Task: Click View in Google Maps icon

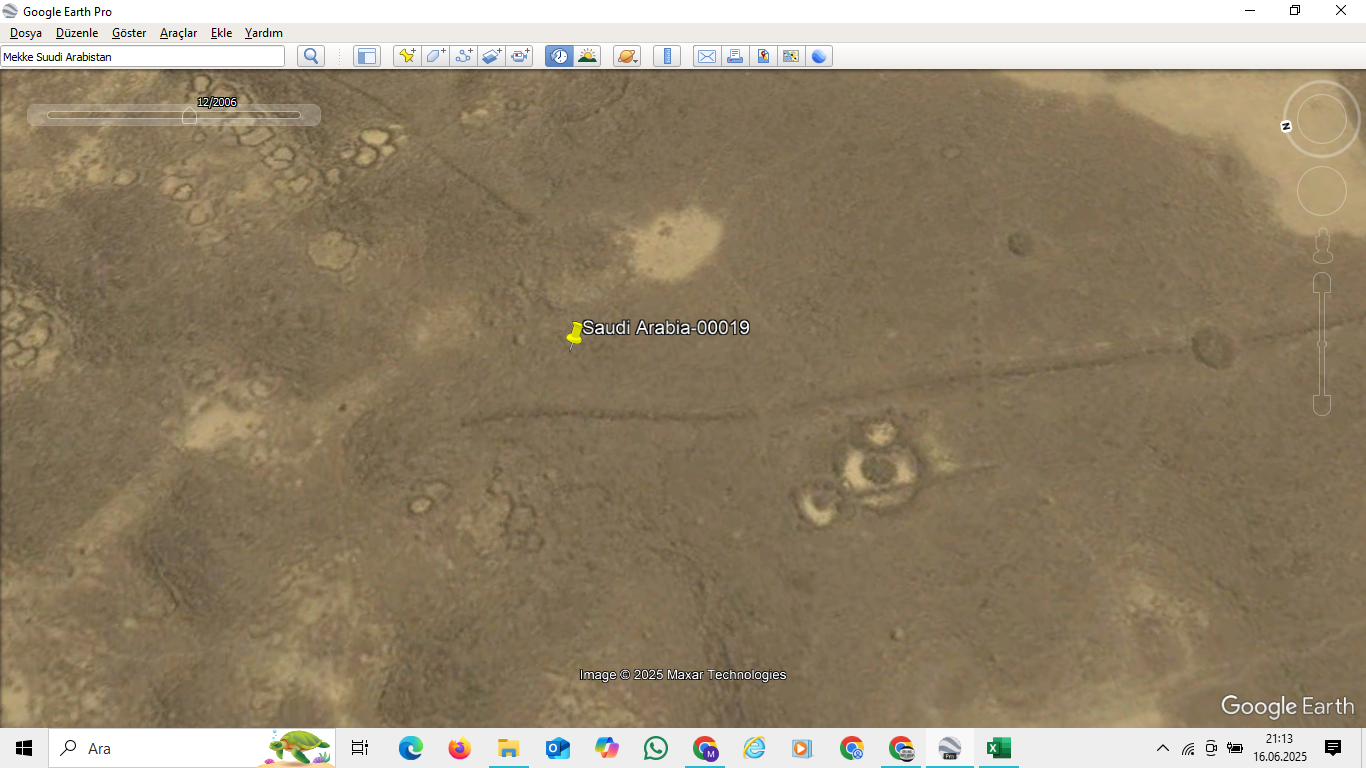Action: pos(791,56)
